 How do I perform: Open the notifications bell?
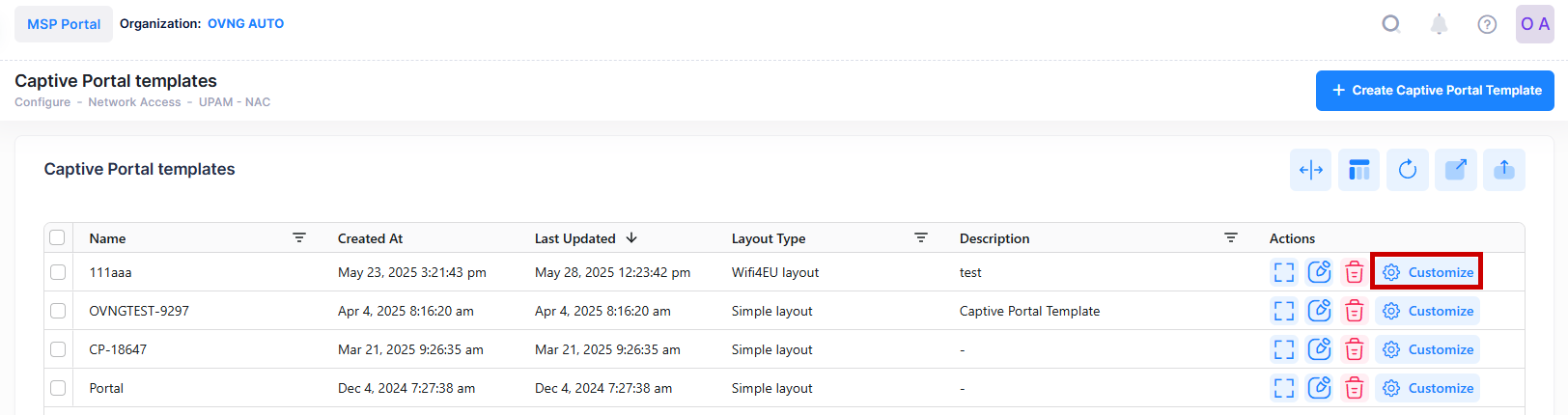click(1439, 24)
